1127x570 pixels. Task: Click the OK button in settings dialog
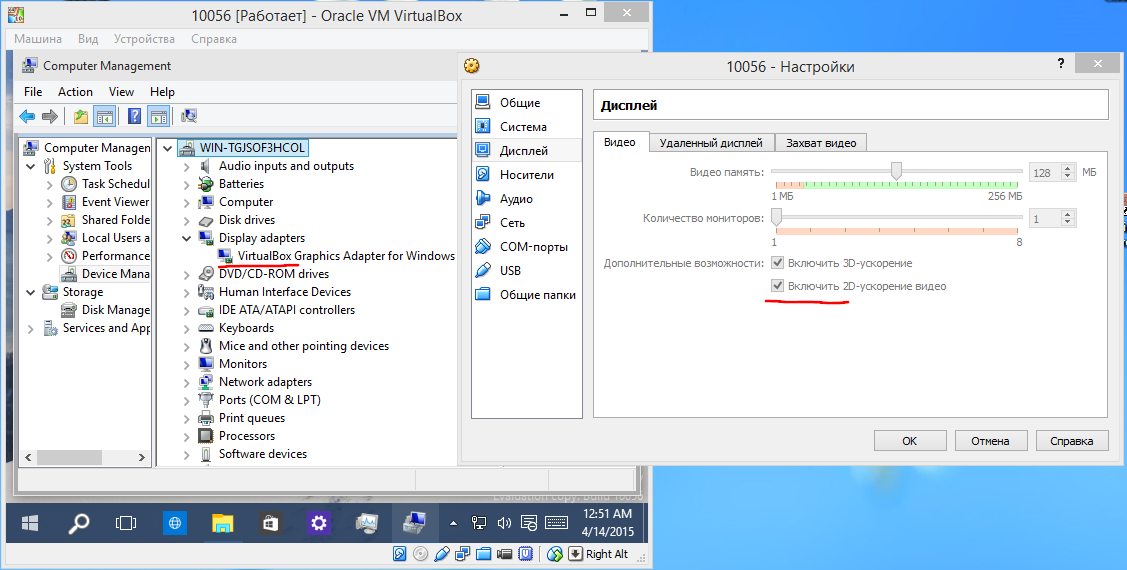point(910,441)
